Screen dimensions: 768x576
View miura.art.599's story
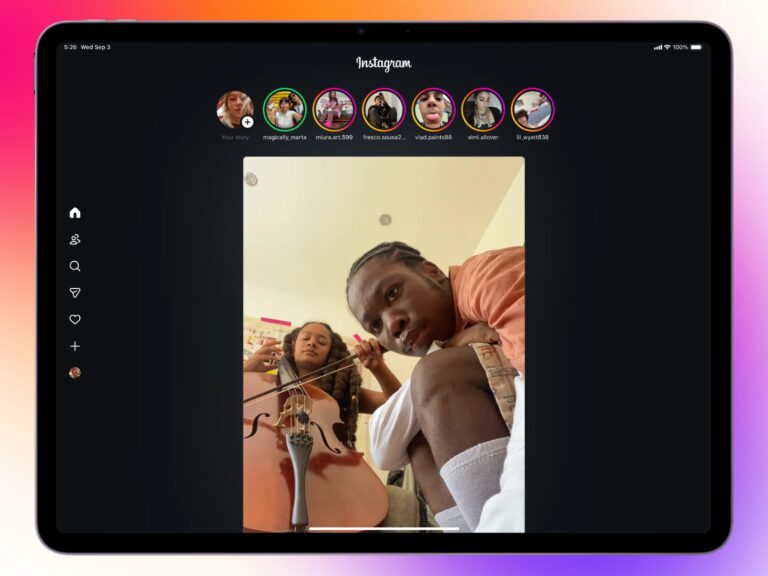click(334, 110)
